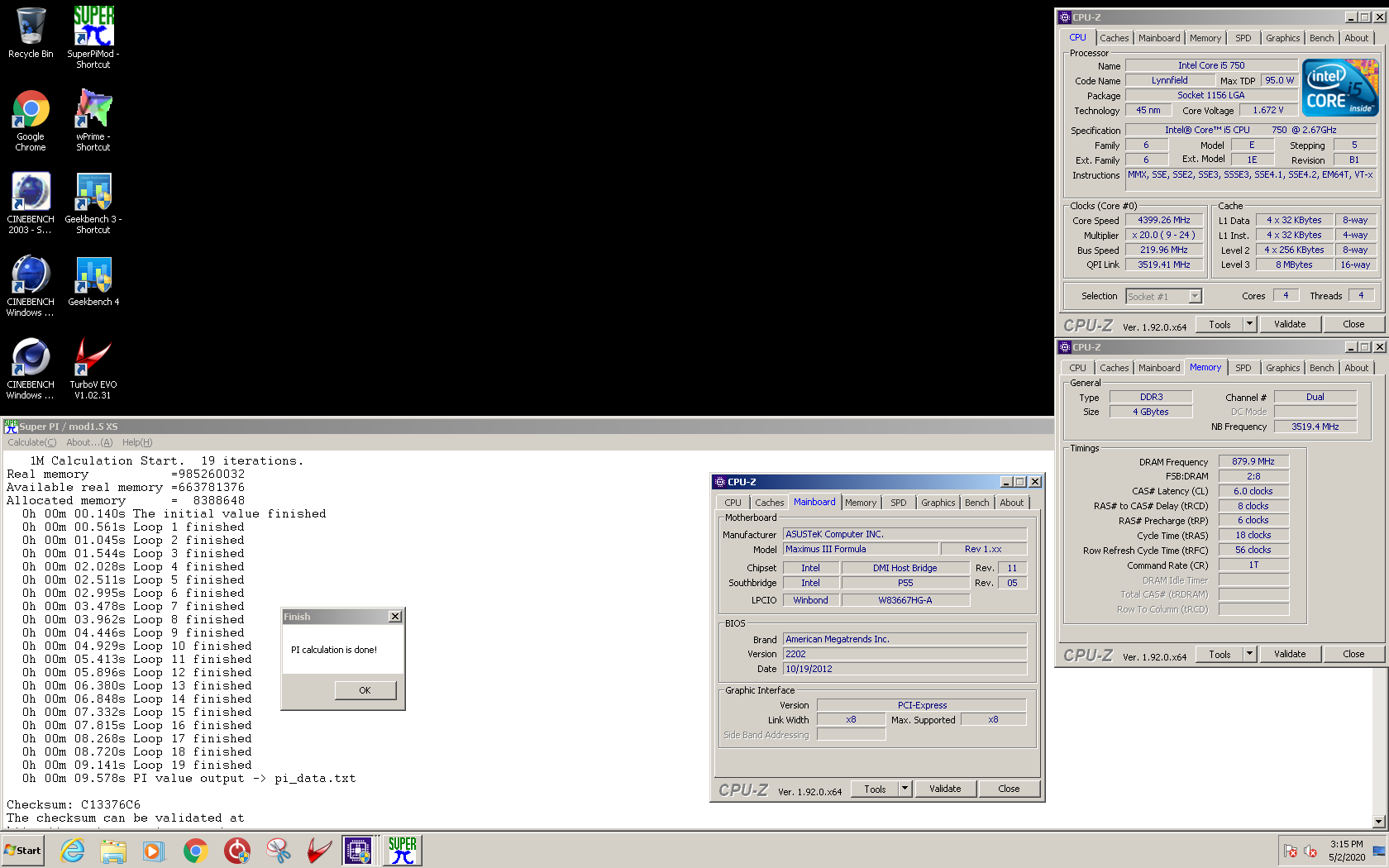Click the network tray icon
The height and width of the screenshot is (868, 1389).
[x=1290, y=851]
